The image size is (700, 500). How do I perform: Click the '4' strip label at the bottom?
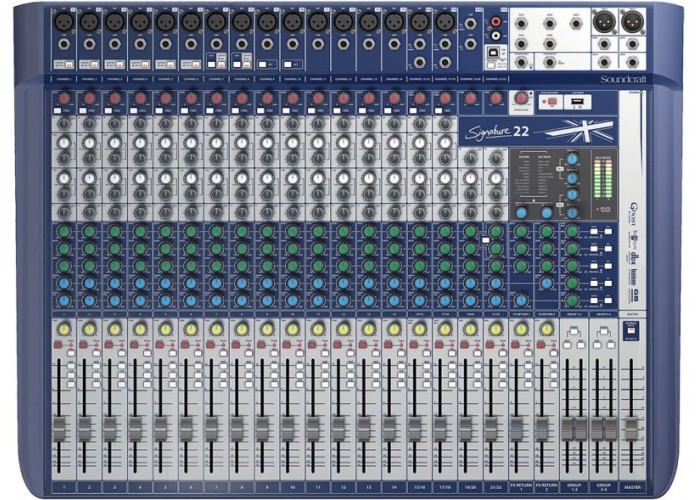140,487
